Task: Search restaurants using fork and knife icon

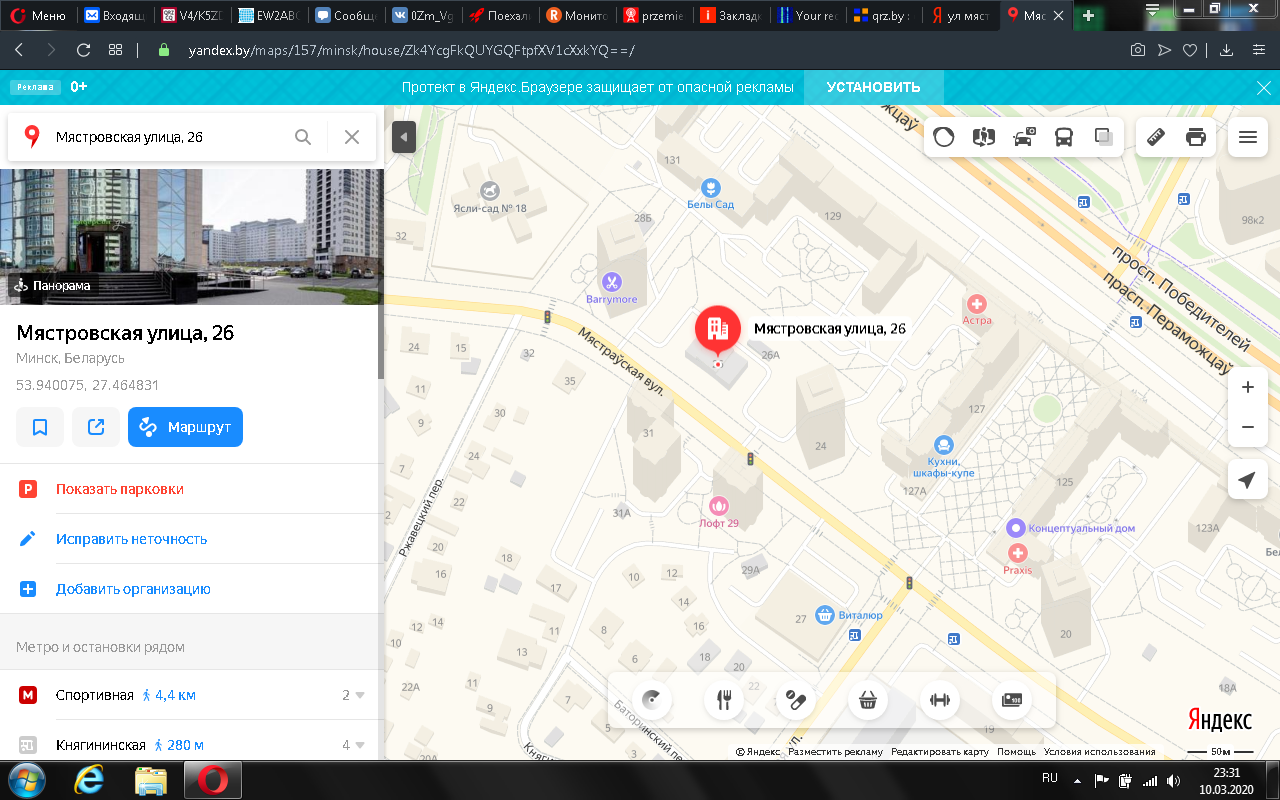Action: pyautogui.click(x=724, y=700)
